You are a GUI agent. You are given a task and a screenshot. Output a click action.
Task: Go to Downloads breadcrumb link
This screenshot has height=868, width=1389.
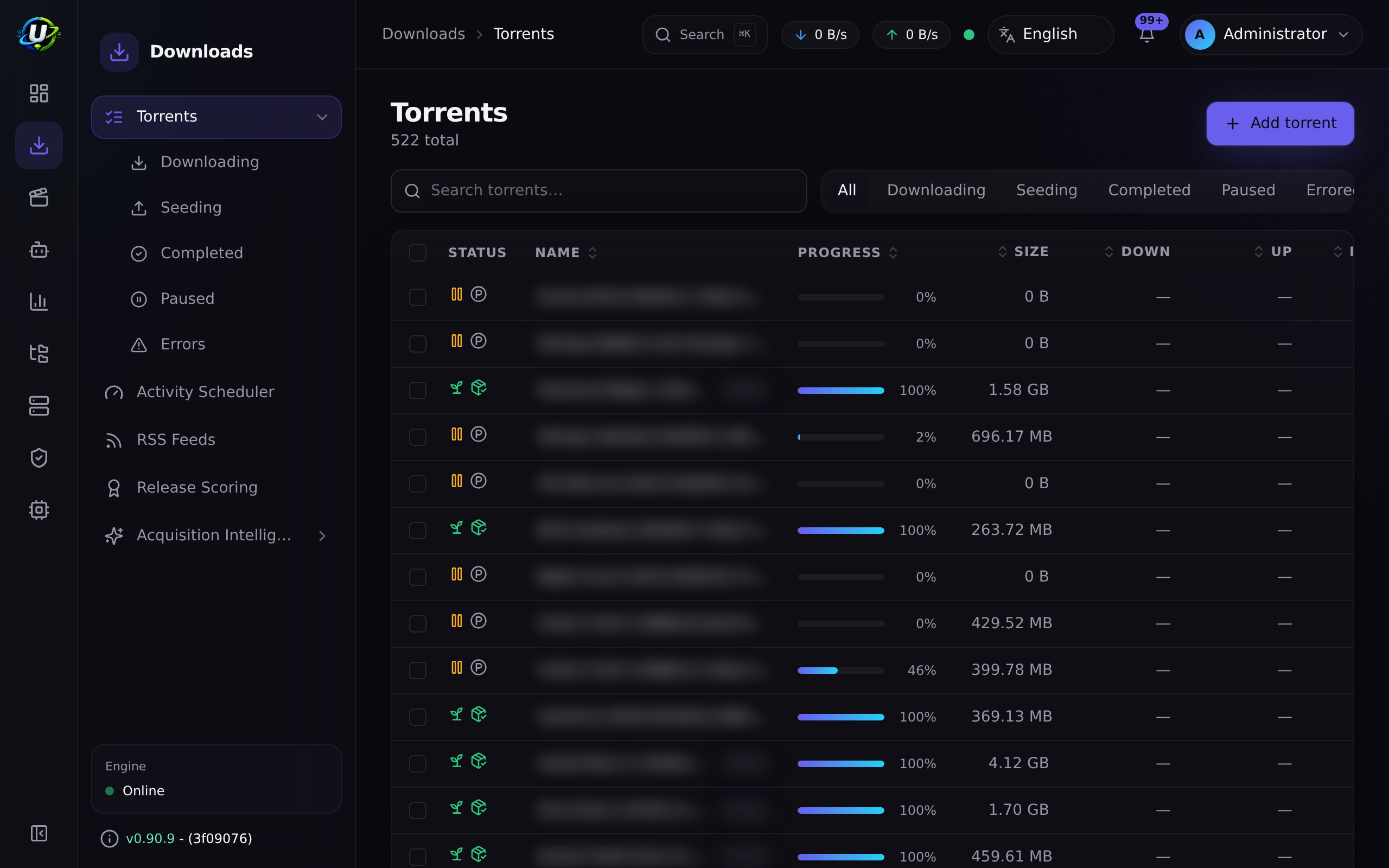coord(424,34)
